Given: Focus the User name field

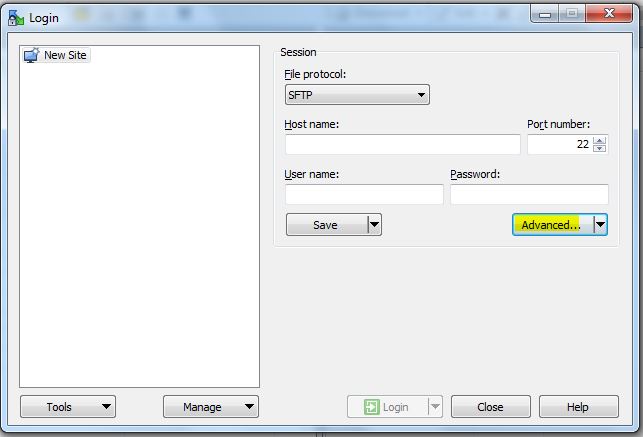Looking at the screenshot, I should click(x=364, y=194).
